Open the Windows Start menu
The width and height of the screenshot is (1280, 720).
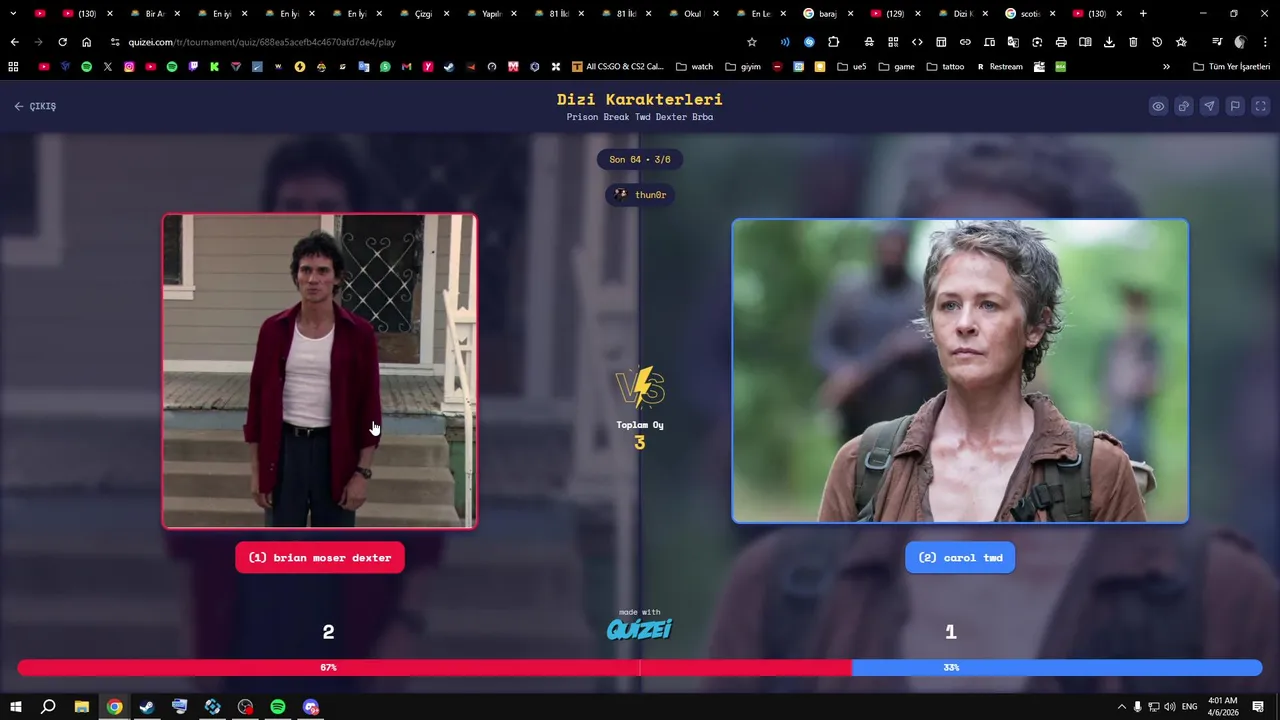coord(15,707)
